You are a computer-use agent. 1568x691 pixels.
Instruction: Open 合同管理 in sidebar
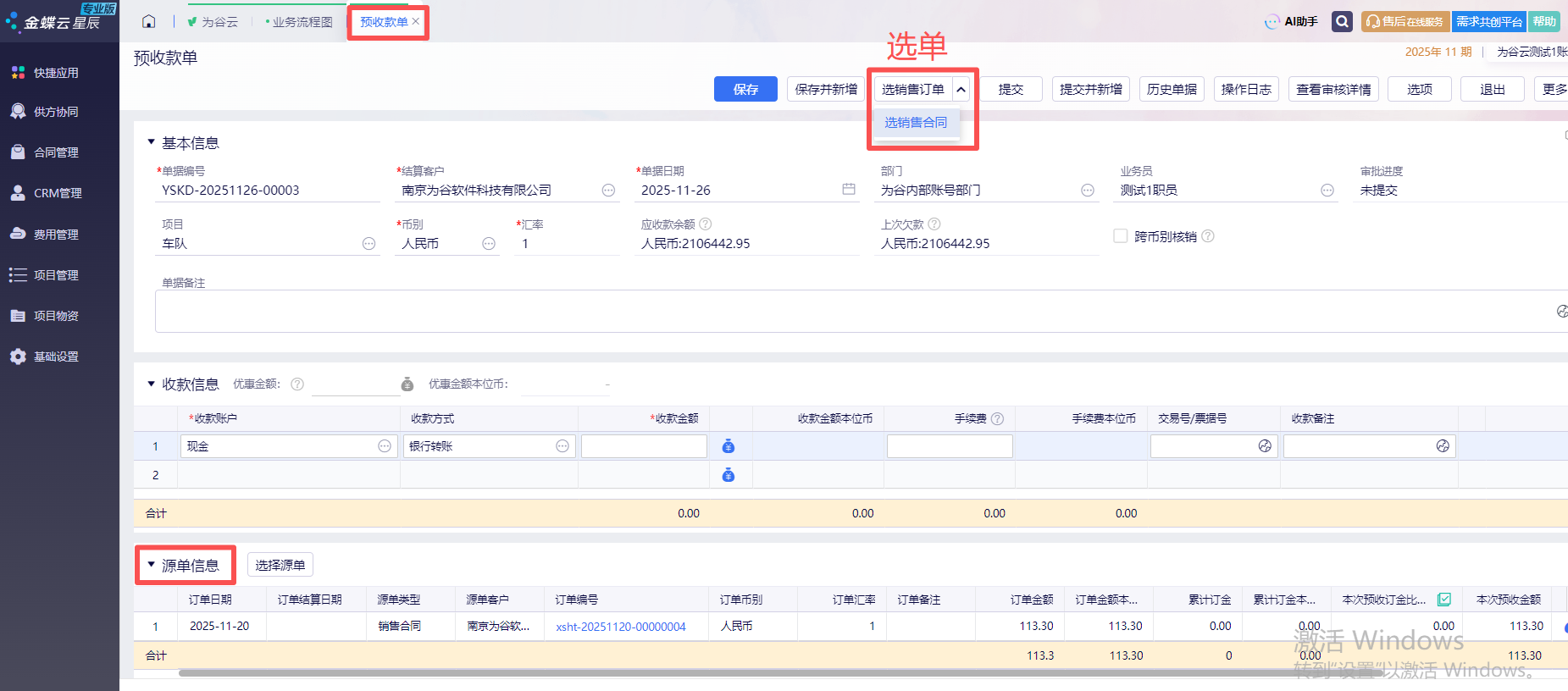(x=56, y=152)
